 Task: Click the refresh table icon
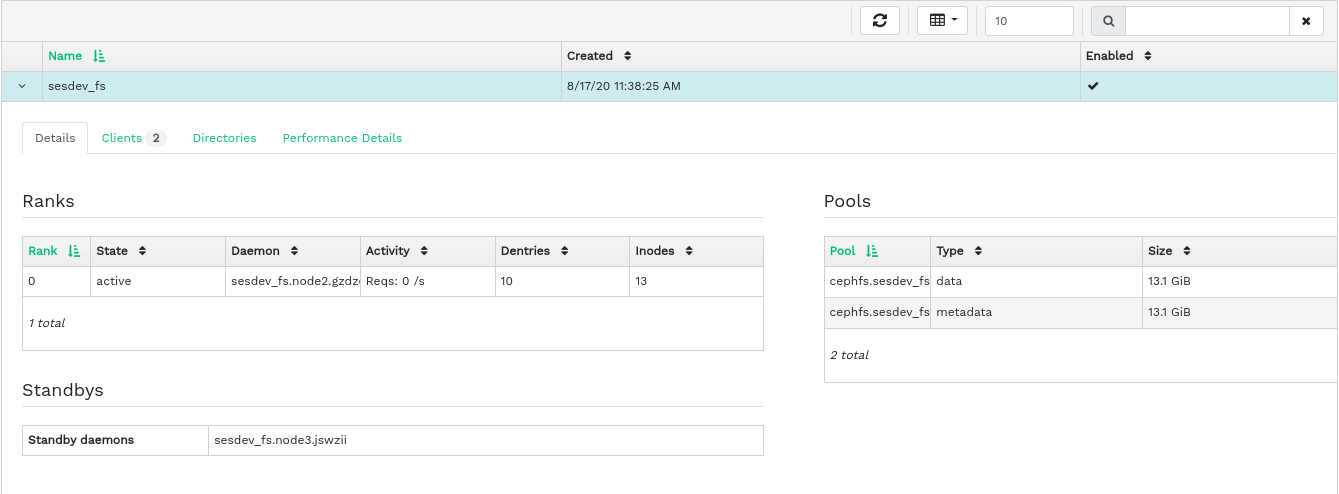click(880, 21)
